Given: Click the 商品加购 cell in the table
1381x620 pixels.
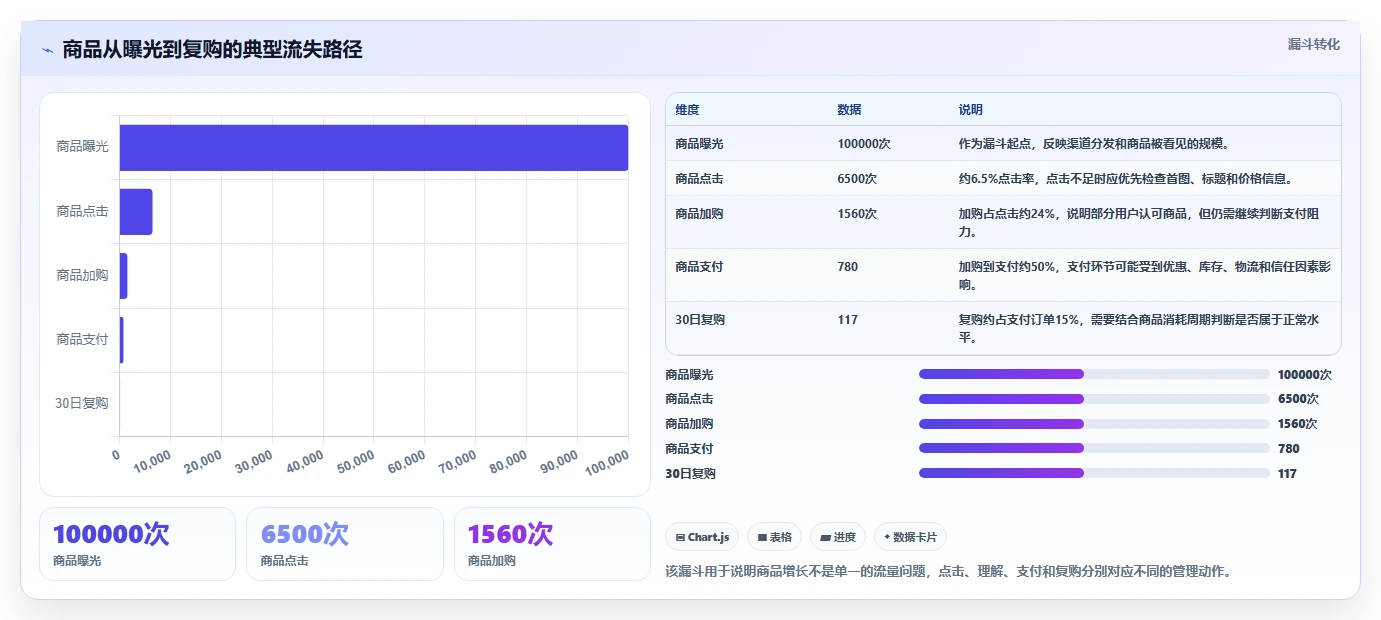Looking at the screenshot, I should click(699, 214).
